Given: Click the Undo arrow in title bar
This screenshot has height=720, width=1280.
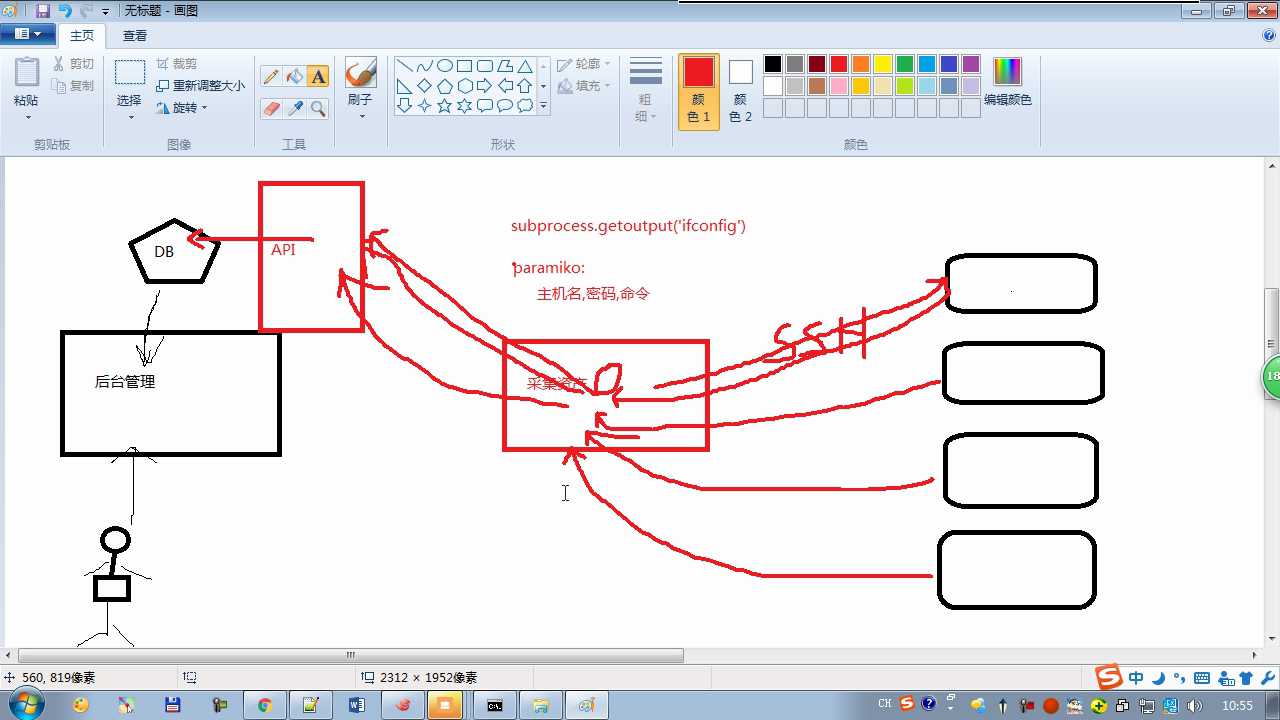Looking at the screenshot, I should coord(65,11).
